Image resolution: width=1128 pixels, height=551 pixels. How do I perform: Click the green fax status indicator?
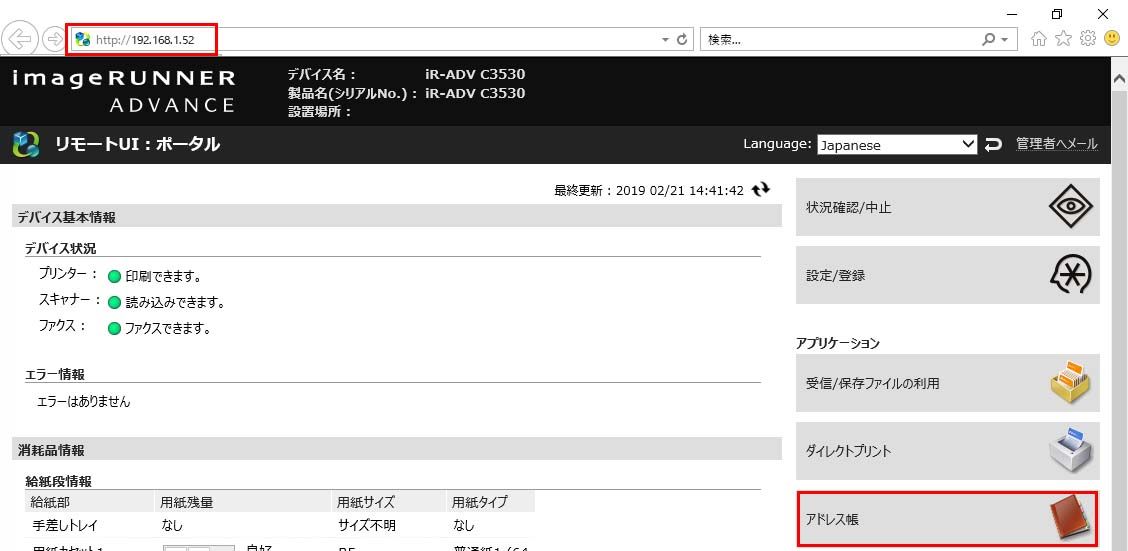pyautogui.click(x=114, y=329)
